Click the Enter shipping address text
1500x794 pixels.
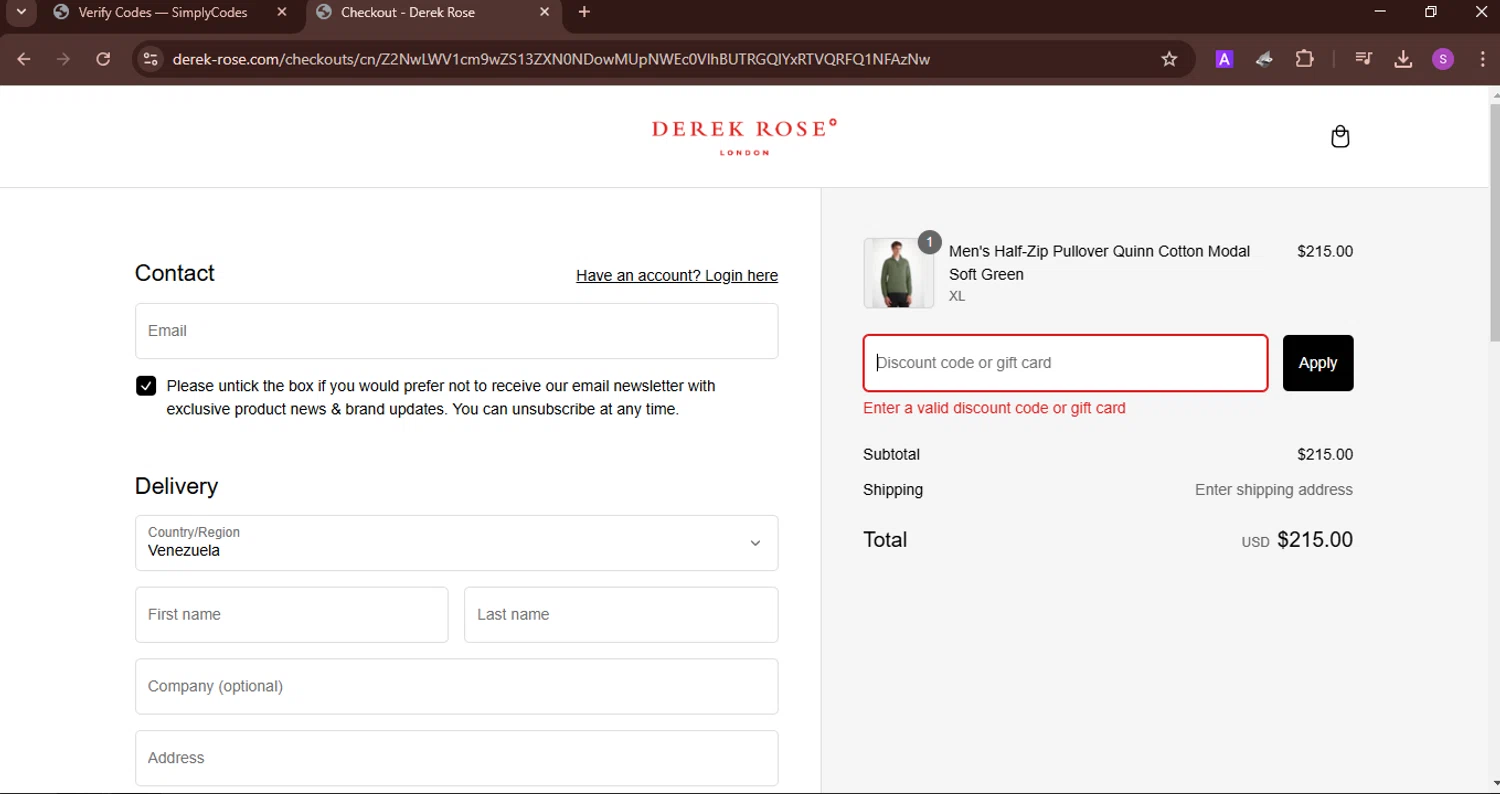(1274, 490)
